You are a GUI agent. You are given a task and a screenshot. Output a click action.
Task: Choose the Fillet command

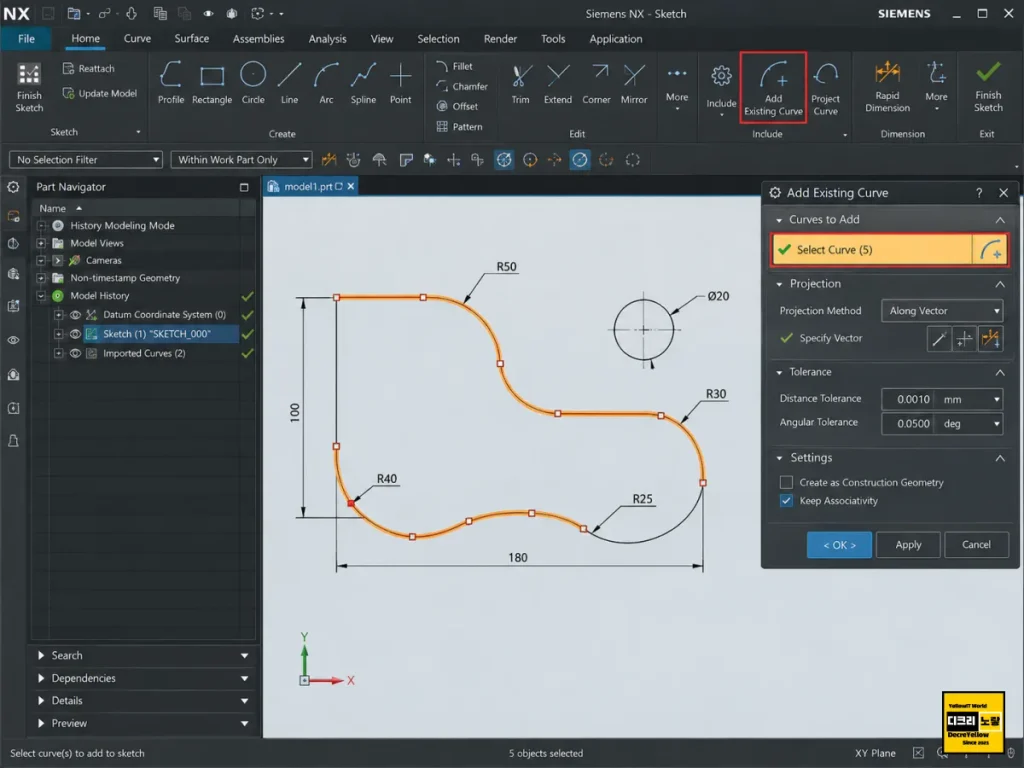coord(455,66)
